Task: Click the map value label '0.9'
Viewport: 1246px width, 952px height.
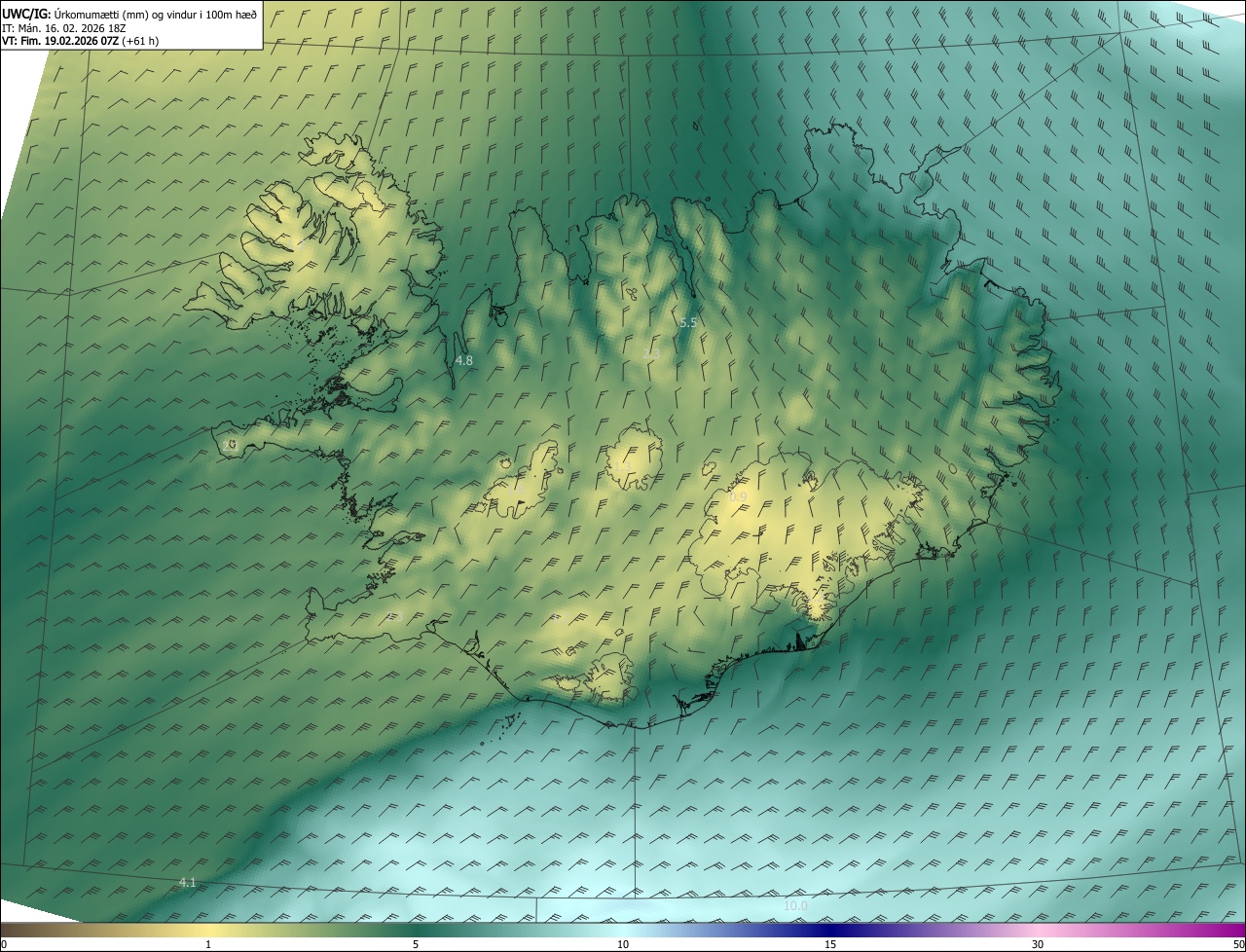Action: pos(738,496)
